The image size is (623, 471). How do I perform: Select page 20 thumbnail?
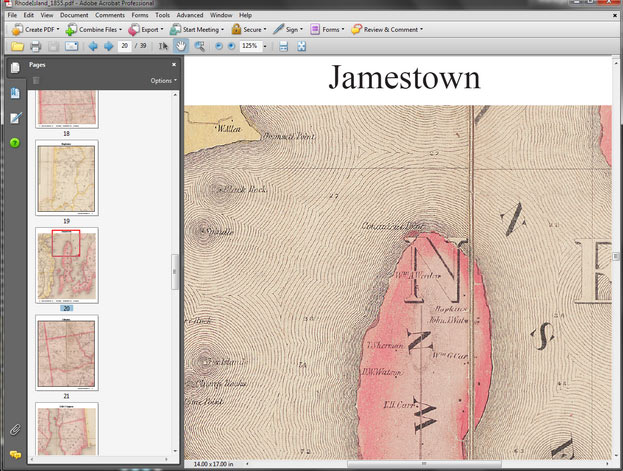pos(67,265)
